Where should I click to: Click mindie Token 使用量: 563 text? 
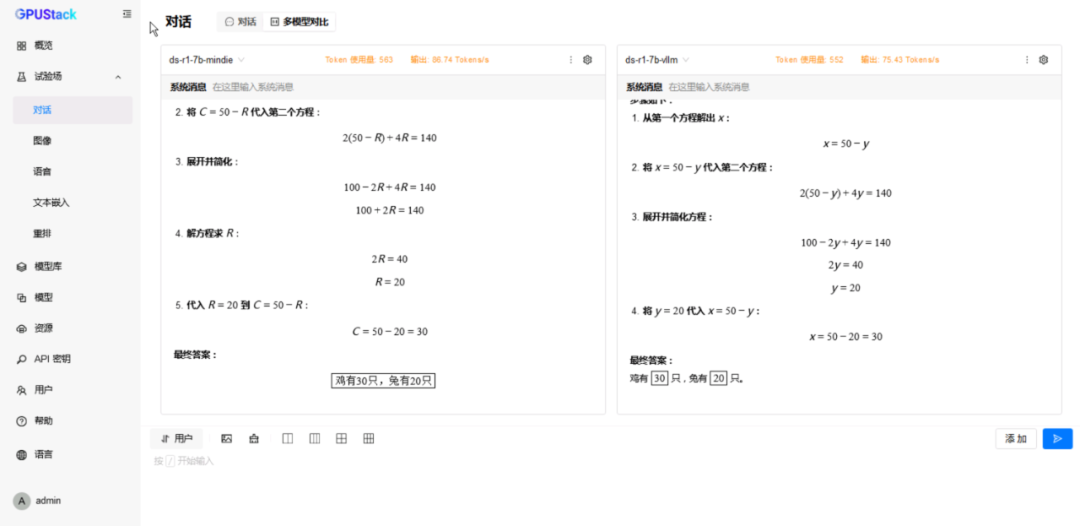click(359, 60)
